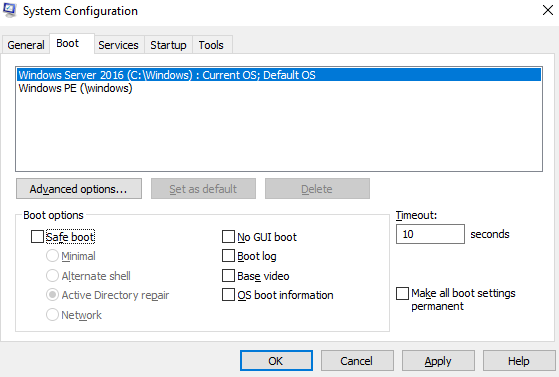
Task: Select Windows Server 2016 boot entry
Action: [x=279, y=75]
